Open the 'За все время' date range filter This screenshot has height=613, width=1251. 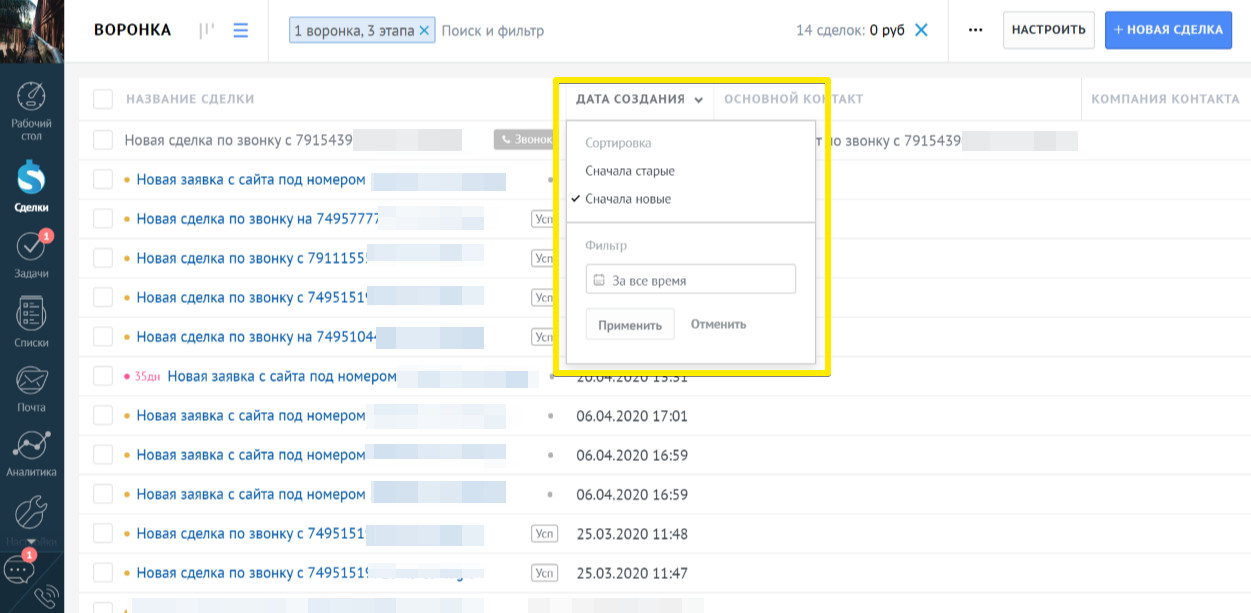[x=691, y=280]
